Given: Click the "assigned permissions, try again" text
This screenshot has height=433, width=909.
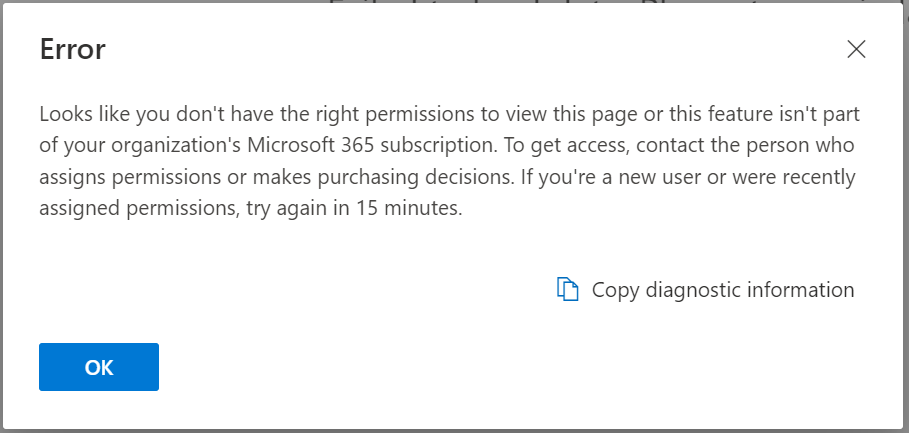Looking at the screenshot, I should tap(171, 209).
